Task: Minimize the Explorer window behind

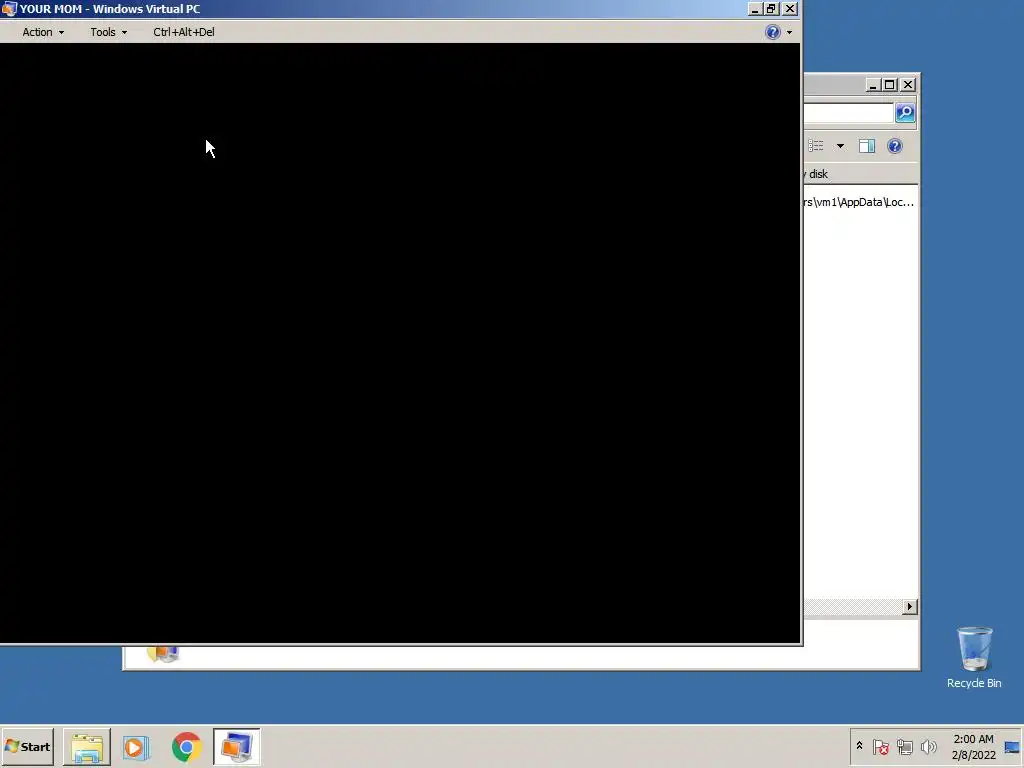Action: point(872,85)
